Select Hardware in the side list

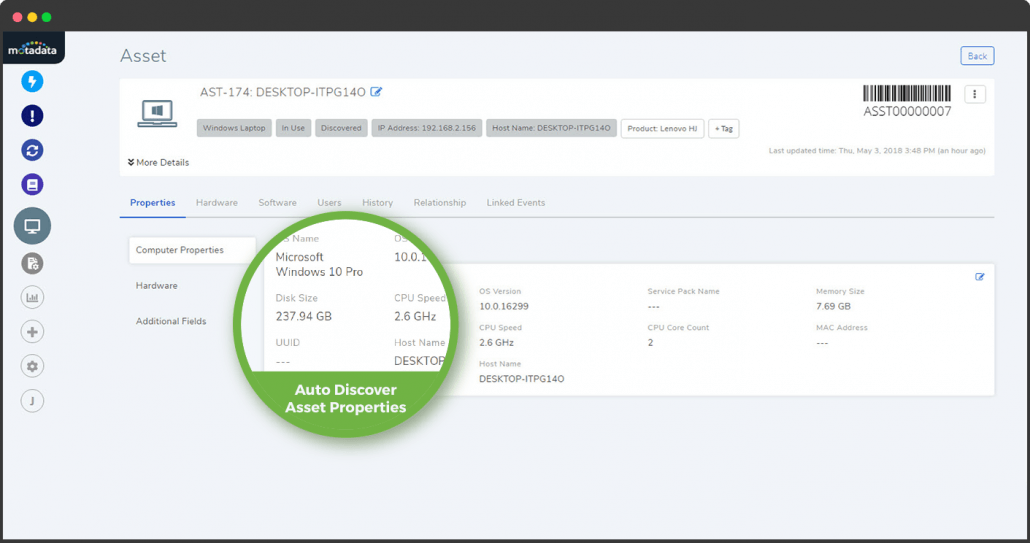coord(156,286)
